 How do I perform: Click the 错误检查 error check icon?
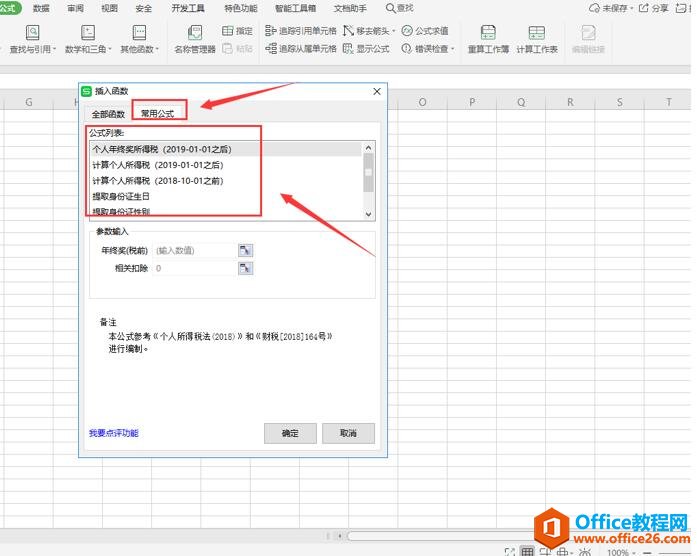[x=406, y=48]
